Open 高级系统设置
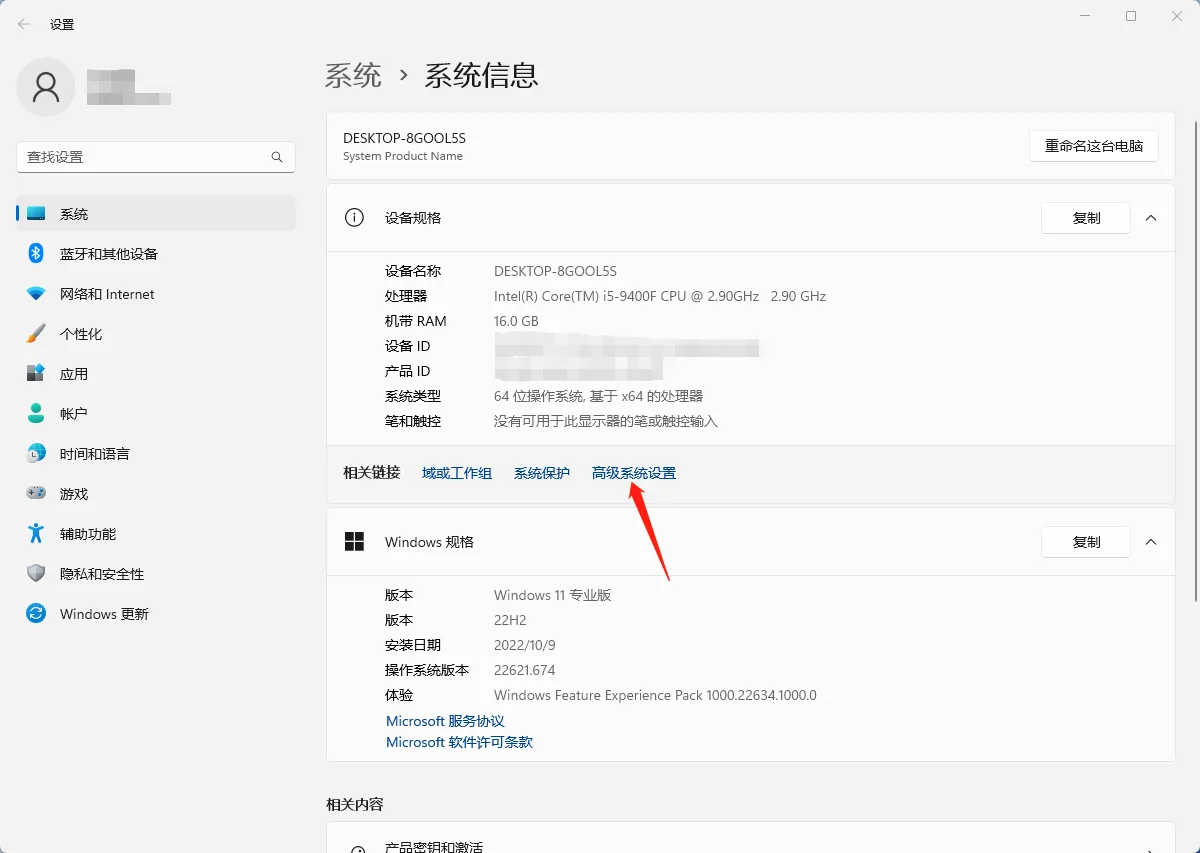This screenshot has height=853, width=1200. [x=633, y=472]
